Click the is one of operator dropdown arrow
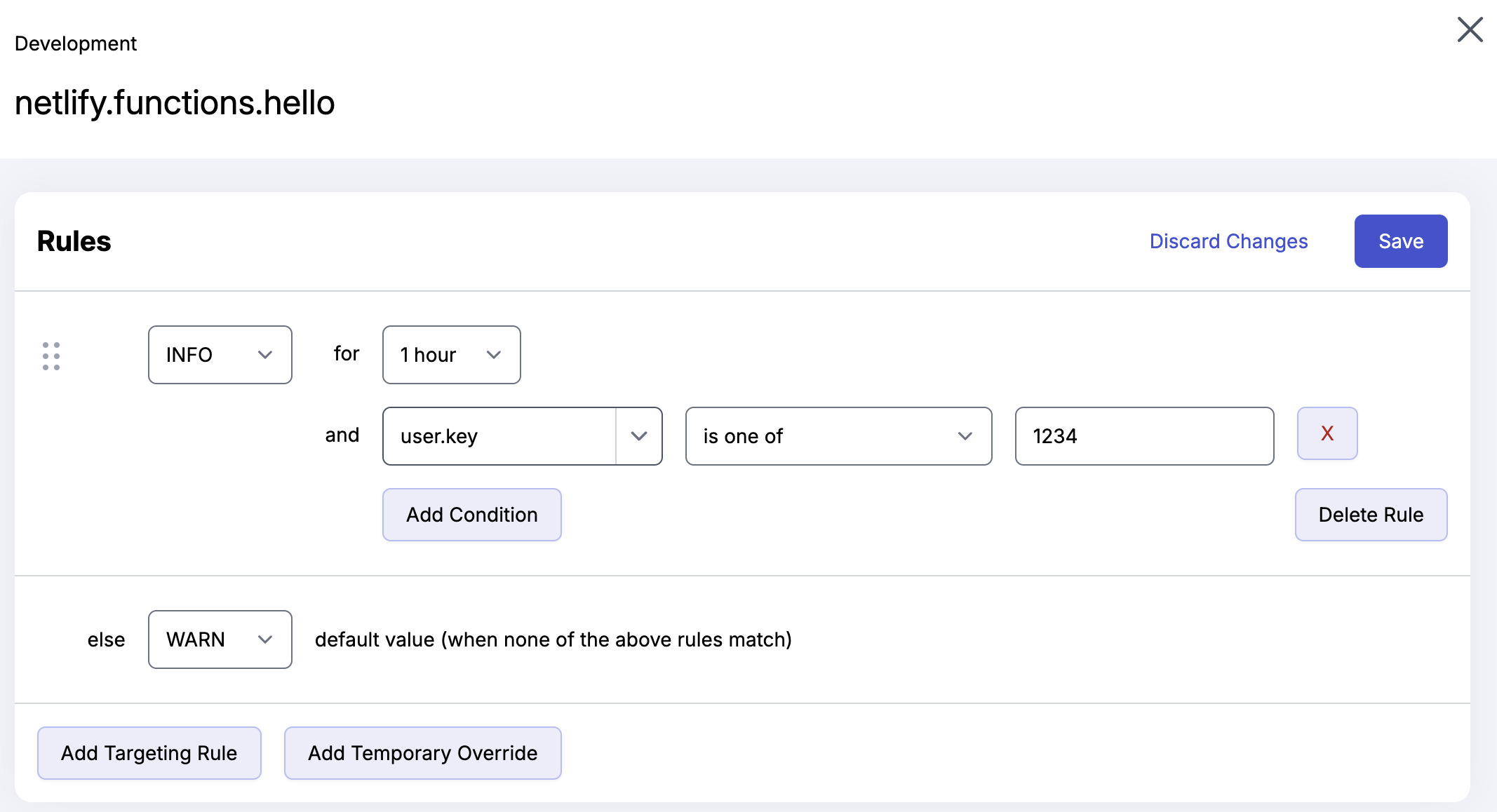Viewport: 1497px width, 812px height. [x=964, y=435]
